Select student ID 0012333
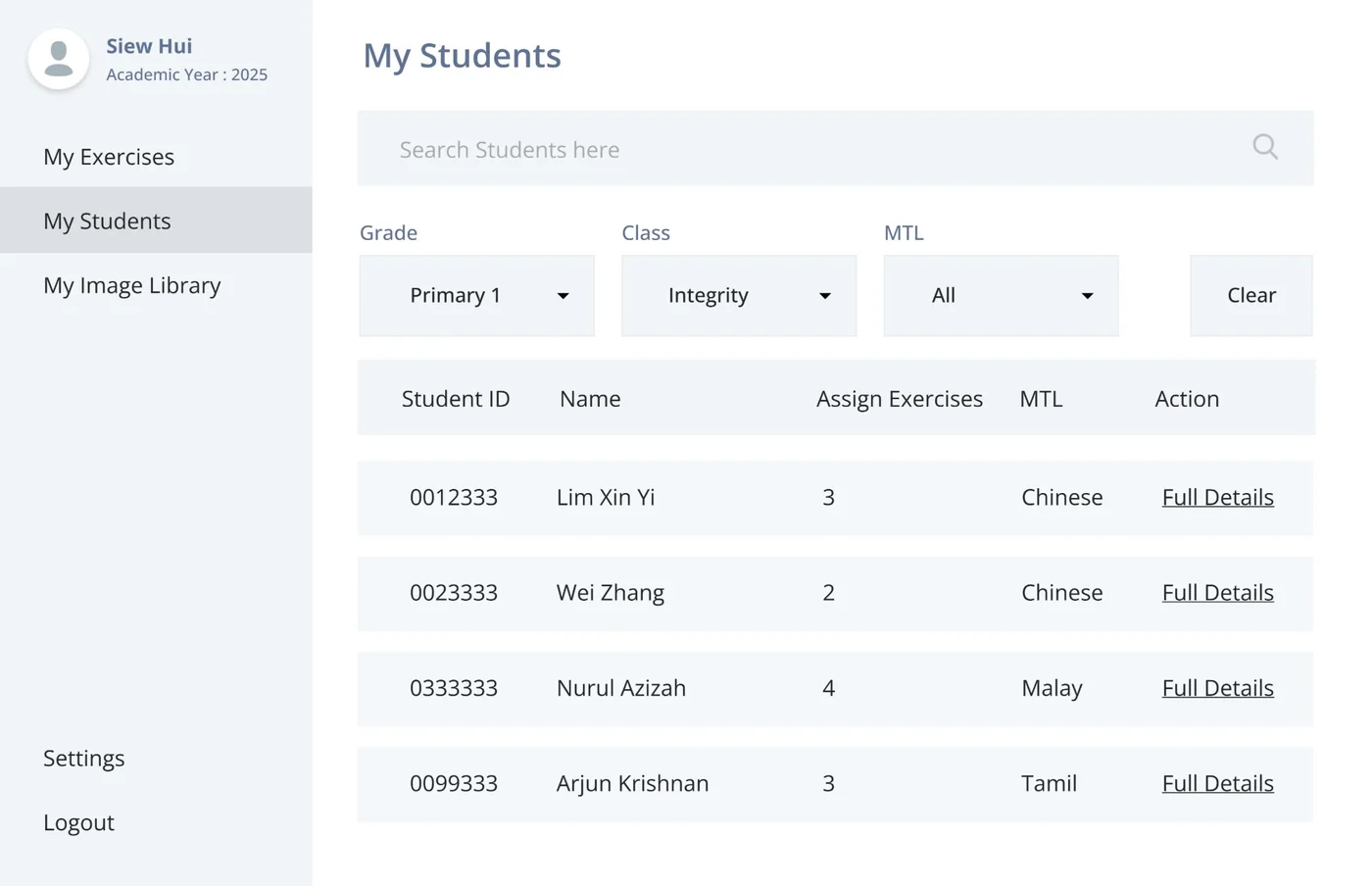Viewport: 1372px width, 886px height. 454,497
